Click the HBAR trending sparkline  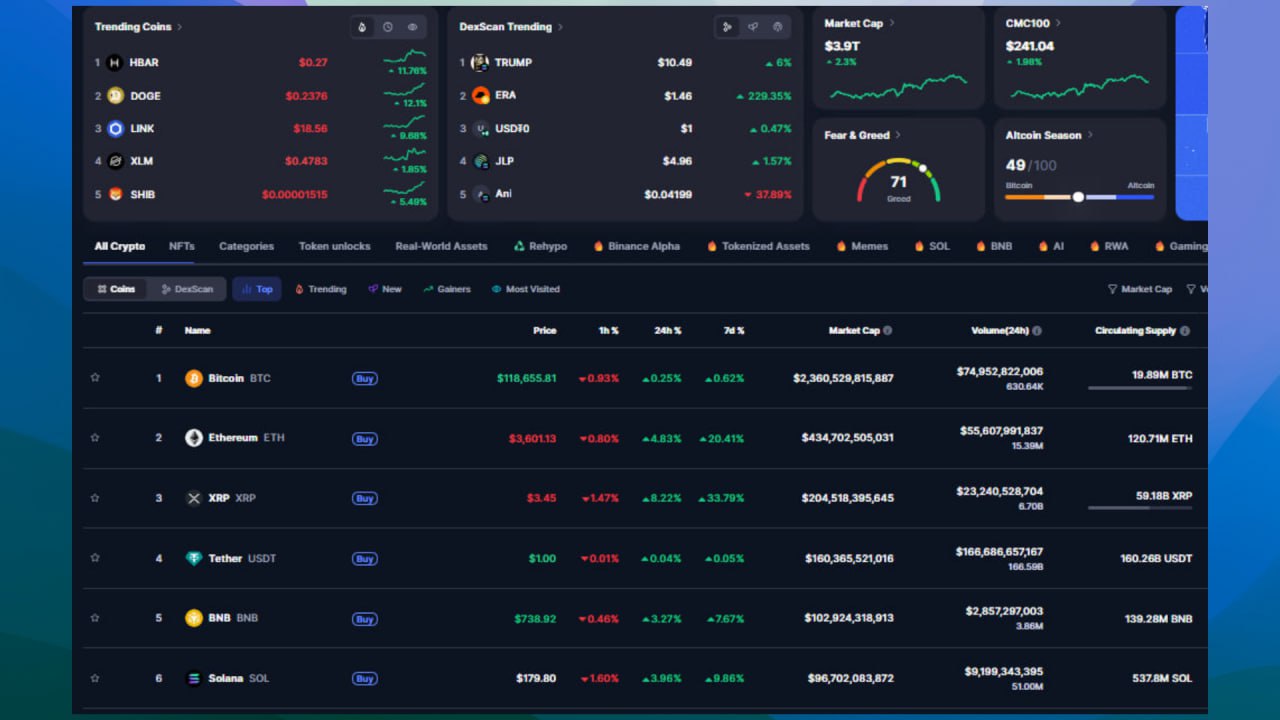click(405, 57)
